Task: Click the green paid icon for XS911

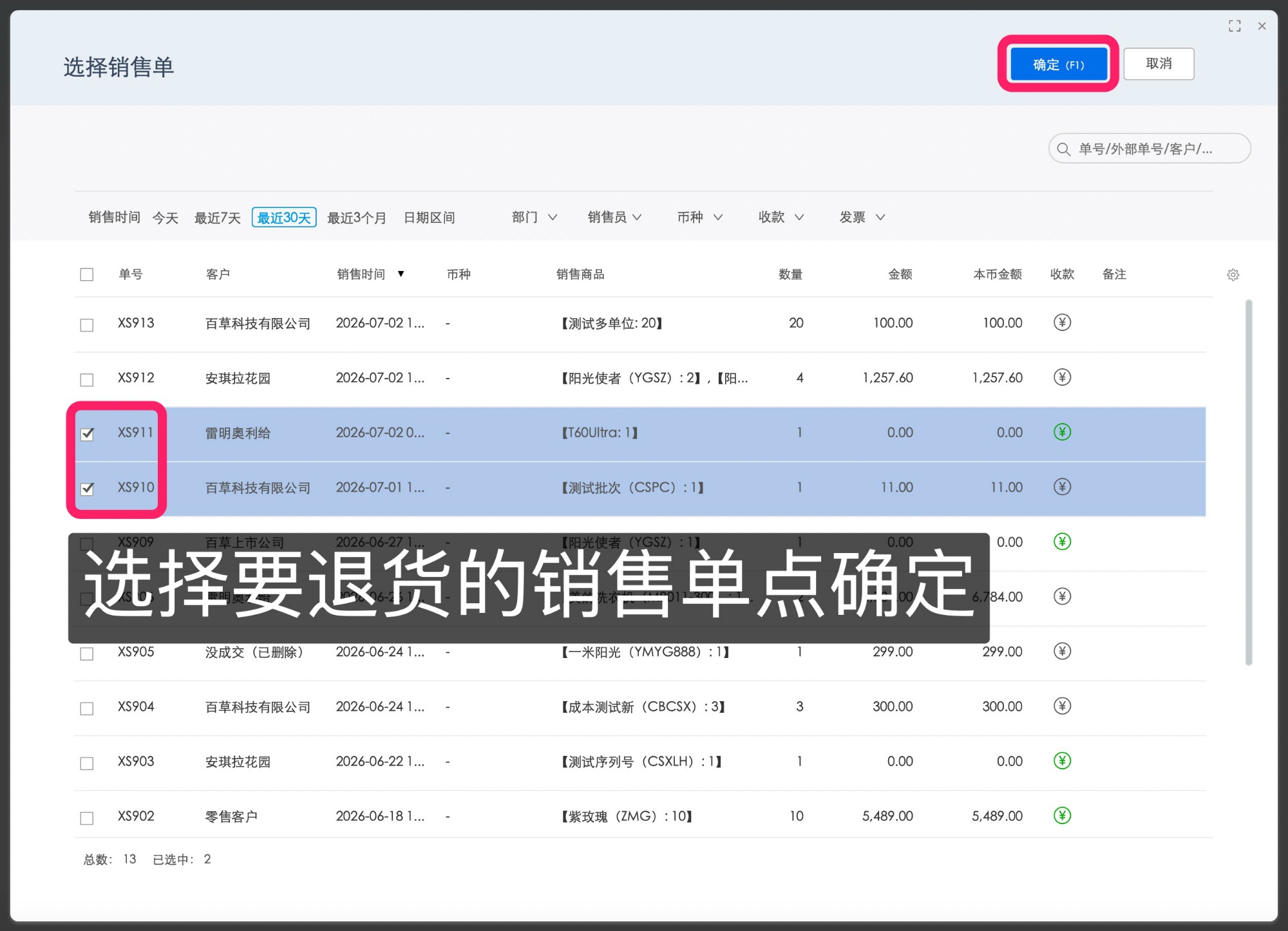Action: tap(1062, 432)
